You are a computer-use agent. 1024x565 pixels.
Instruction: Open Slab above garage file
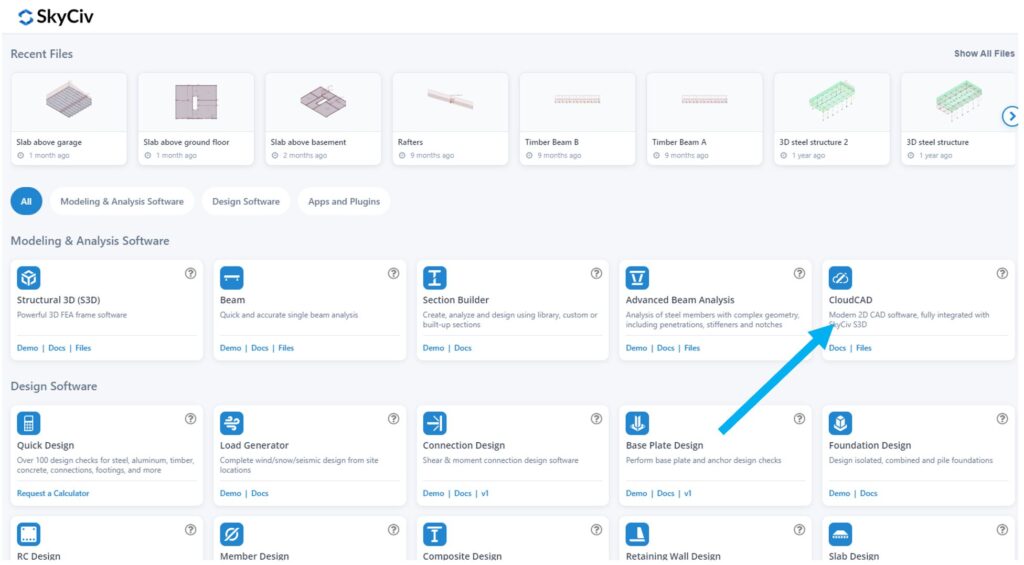pyautogui.click(x=69, y=119)
